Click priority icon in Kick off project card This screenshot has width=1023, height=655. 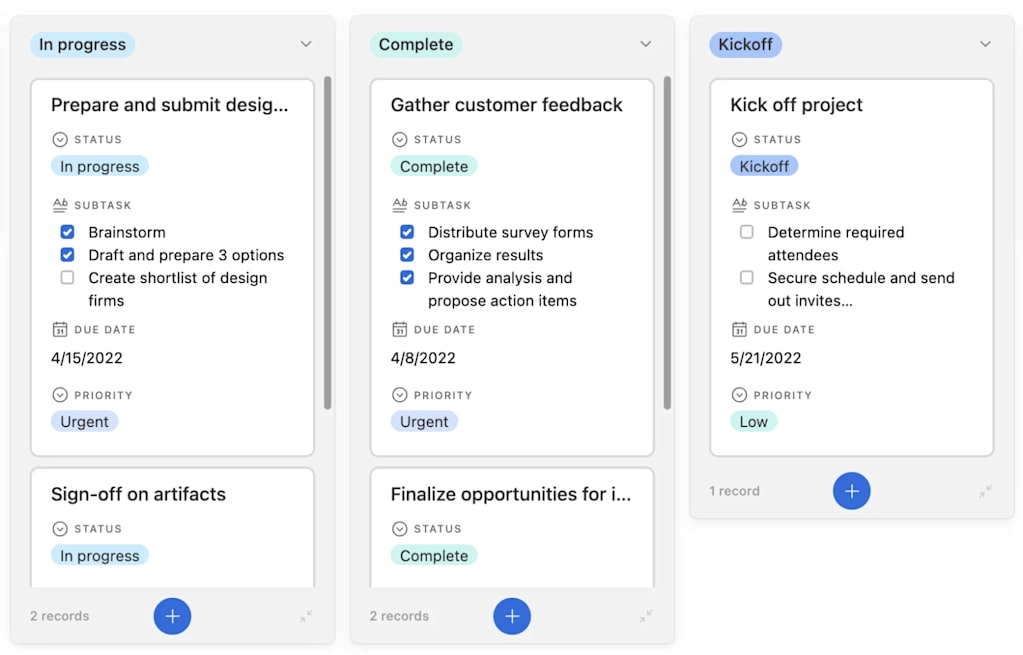coord(739,395)
